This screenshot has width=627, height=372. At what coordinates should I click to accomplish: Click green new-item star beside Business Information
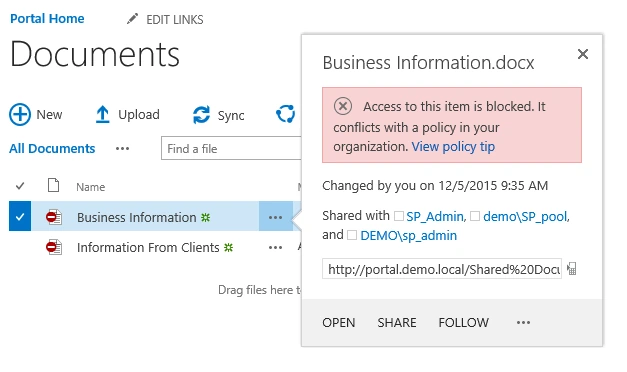(206, 217)
